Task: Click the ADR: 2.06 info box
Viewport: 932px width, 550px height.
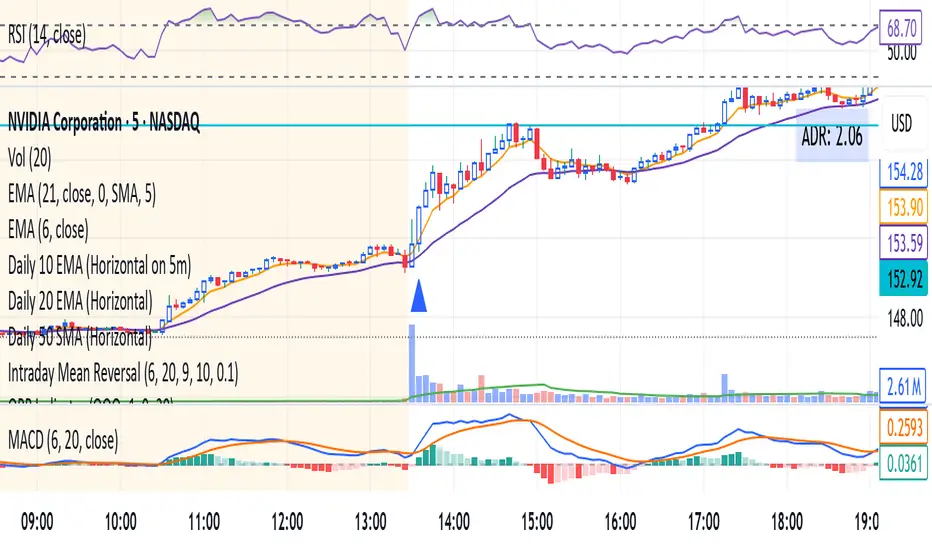Action: click(832, 137)
